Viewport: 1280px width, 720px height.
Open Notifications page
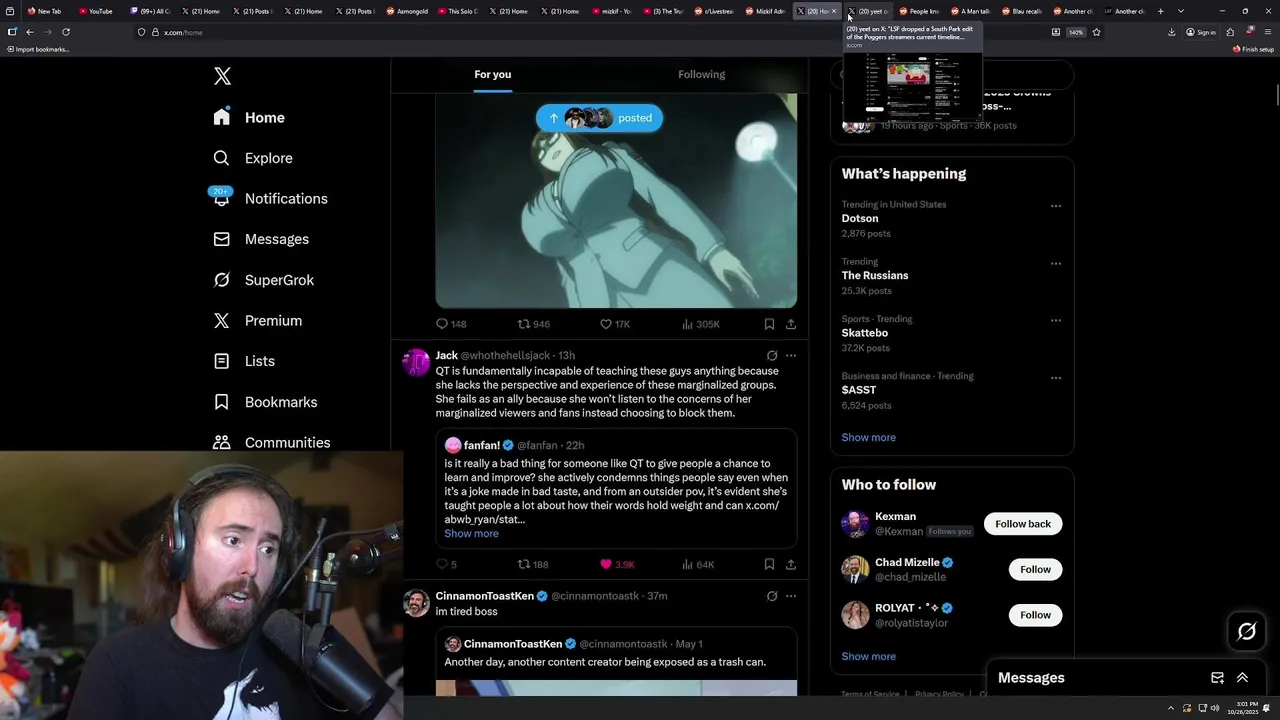pyautogui.click(x=270, y=198)
